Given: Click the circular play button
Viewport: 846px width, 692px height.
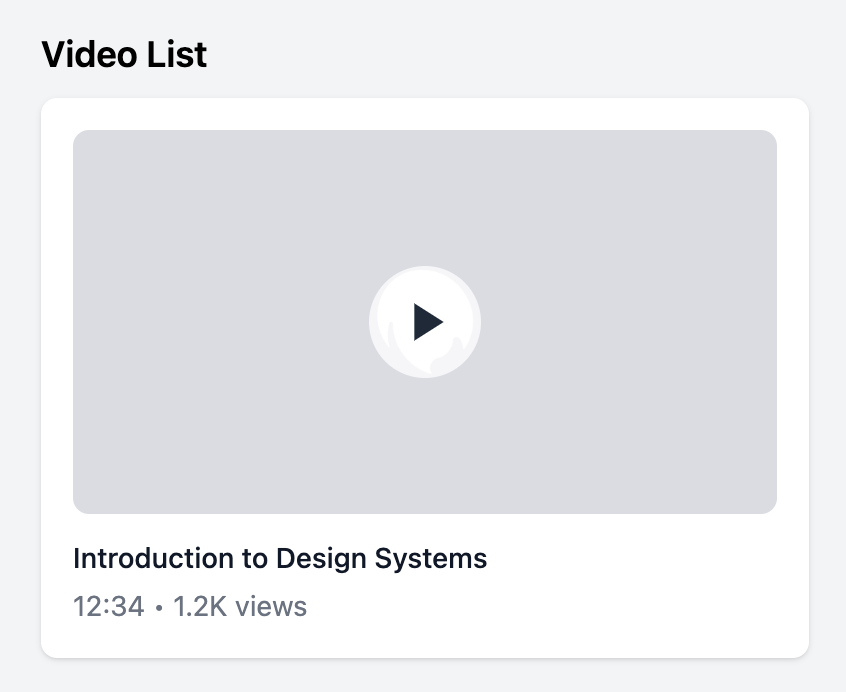Looking at the screenshot, I should click(x=425, y=322).
